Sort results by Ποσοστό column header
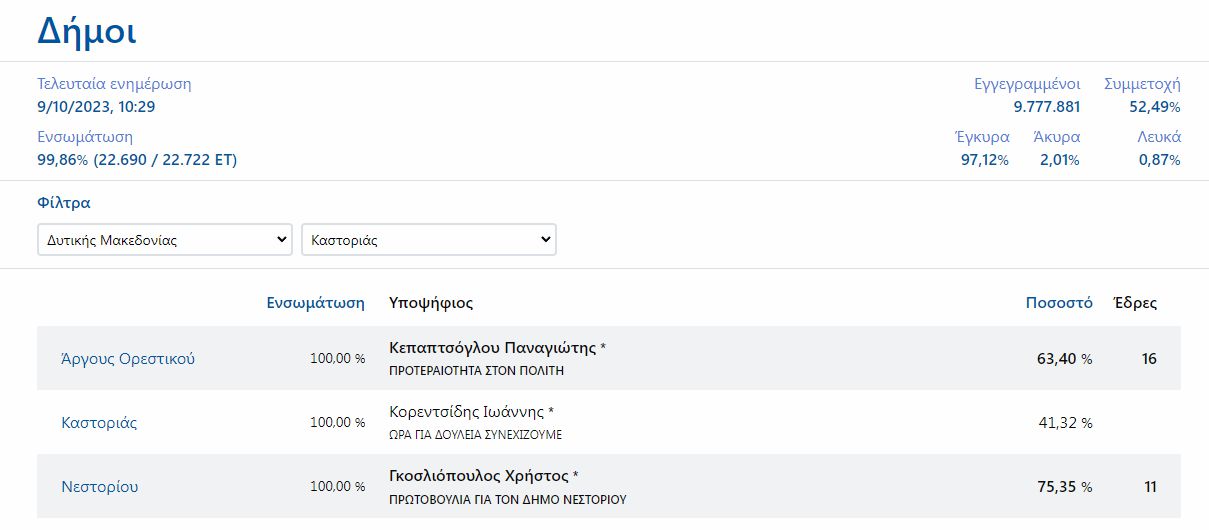1209x530 pixels. (1058, 303)
